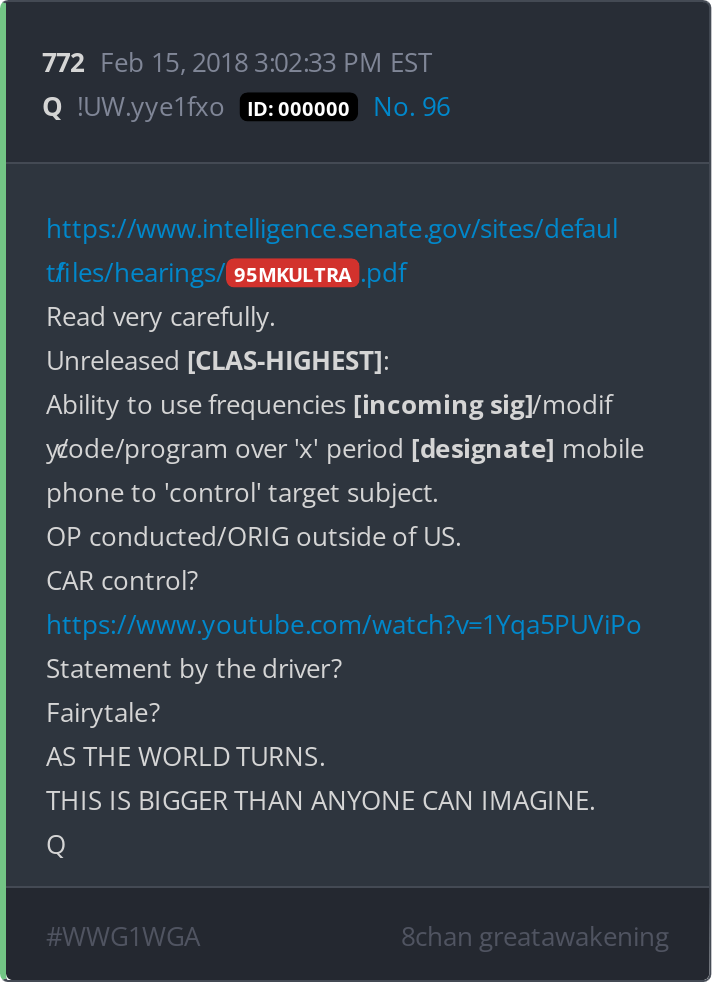The height and width of the screenshot is (982, 712).
Task: Click the tripcode !UW.yye1fxo
Action: 150,107
